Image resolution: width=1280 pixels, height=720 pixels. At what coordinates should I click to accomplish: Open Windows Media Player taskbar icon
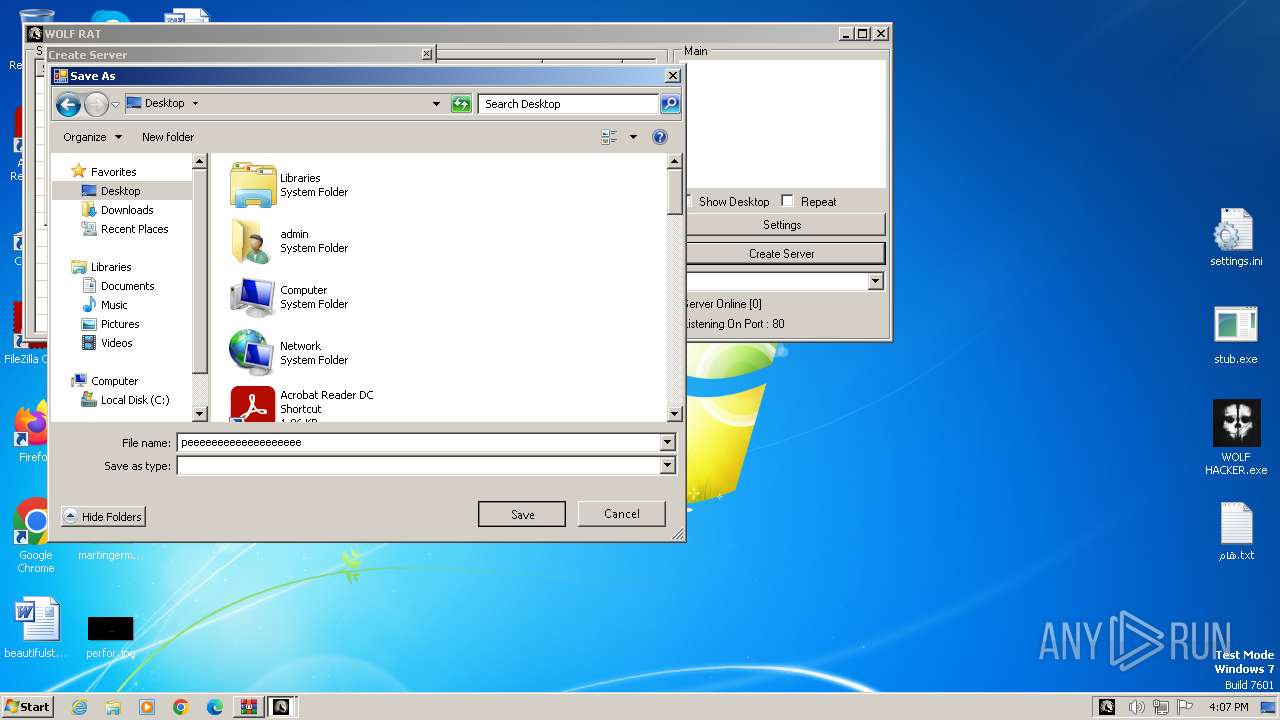pos(147,707)
